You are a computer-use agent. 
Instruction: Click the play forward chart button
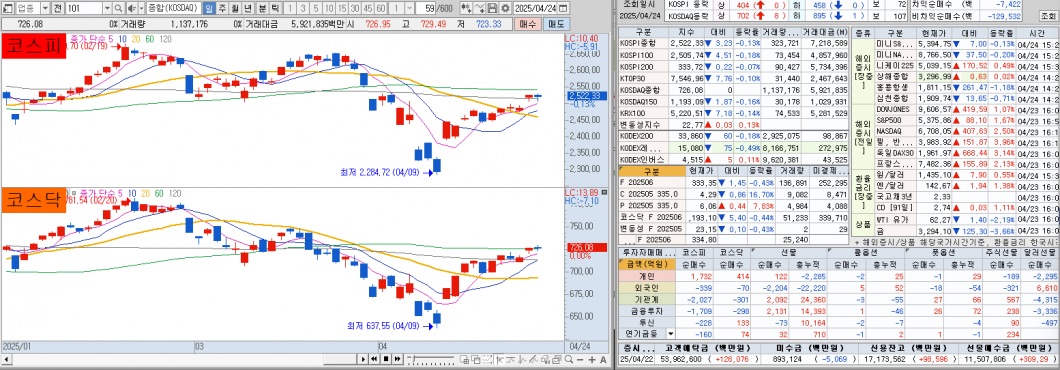click(x=363, y=359)
